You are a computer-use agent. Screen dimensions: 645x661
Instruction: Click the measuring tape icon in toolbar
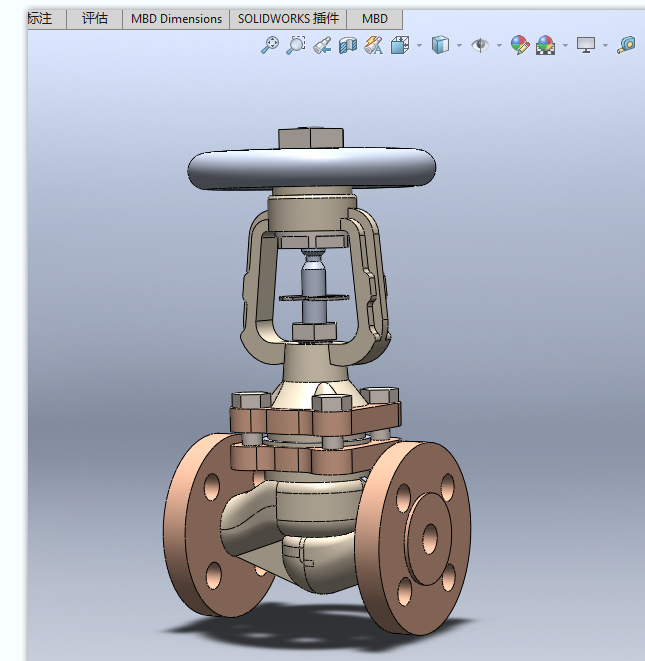click(627, 45)
